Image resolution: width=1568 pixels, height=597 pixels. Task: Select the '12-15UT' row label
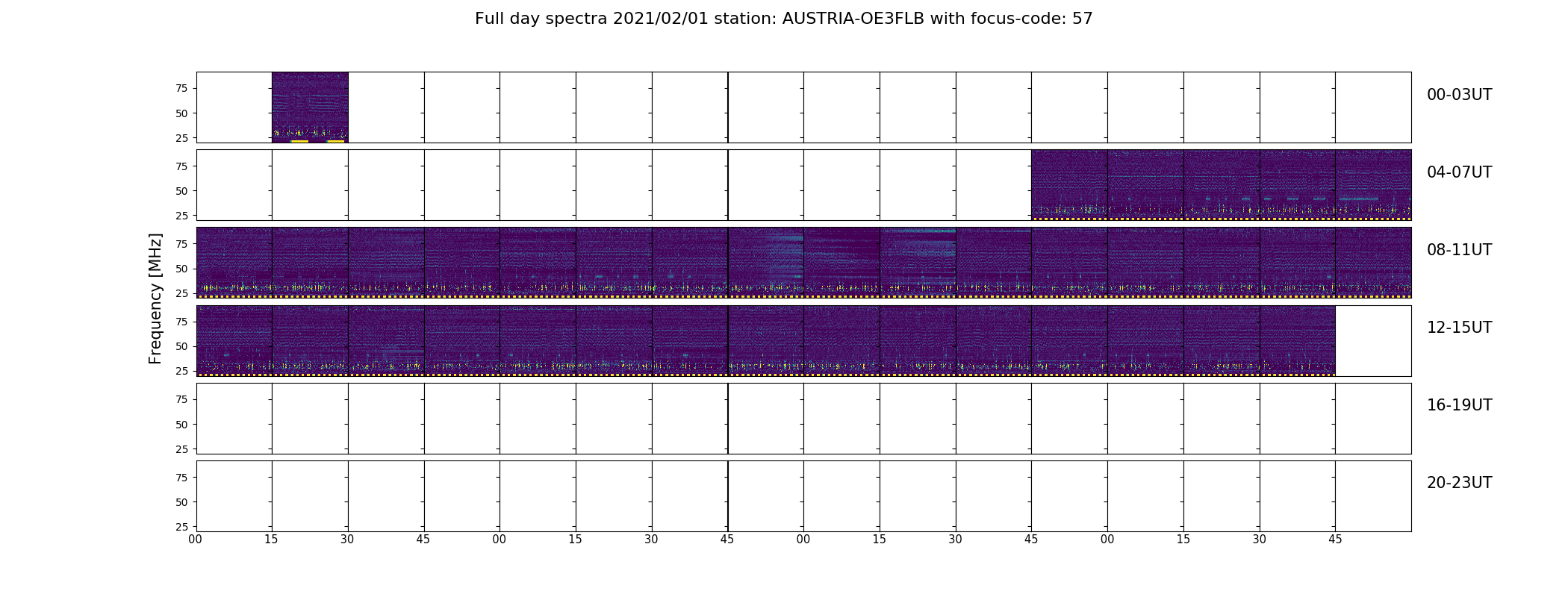[x=1459, y=328]
